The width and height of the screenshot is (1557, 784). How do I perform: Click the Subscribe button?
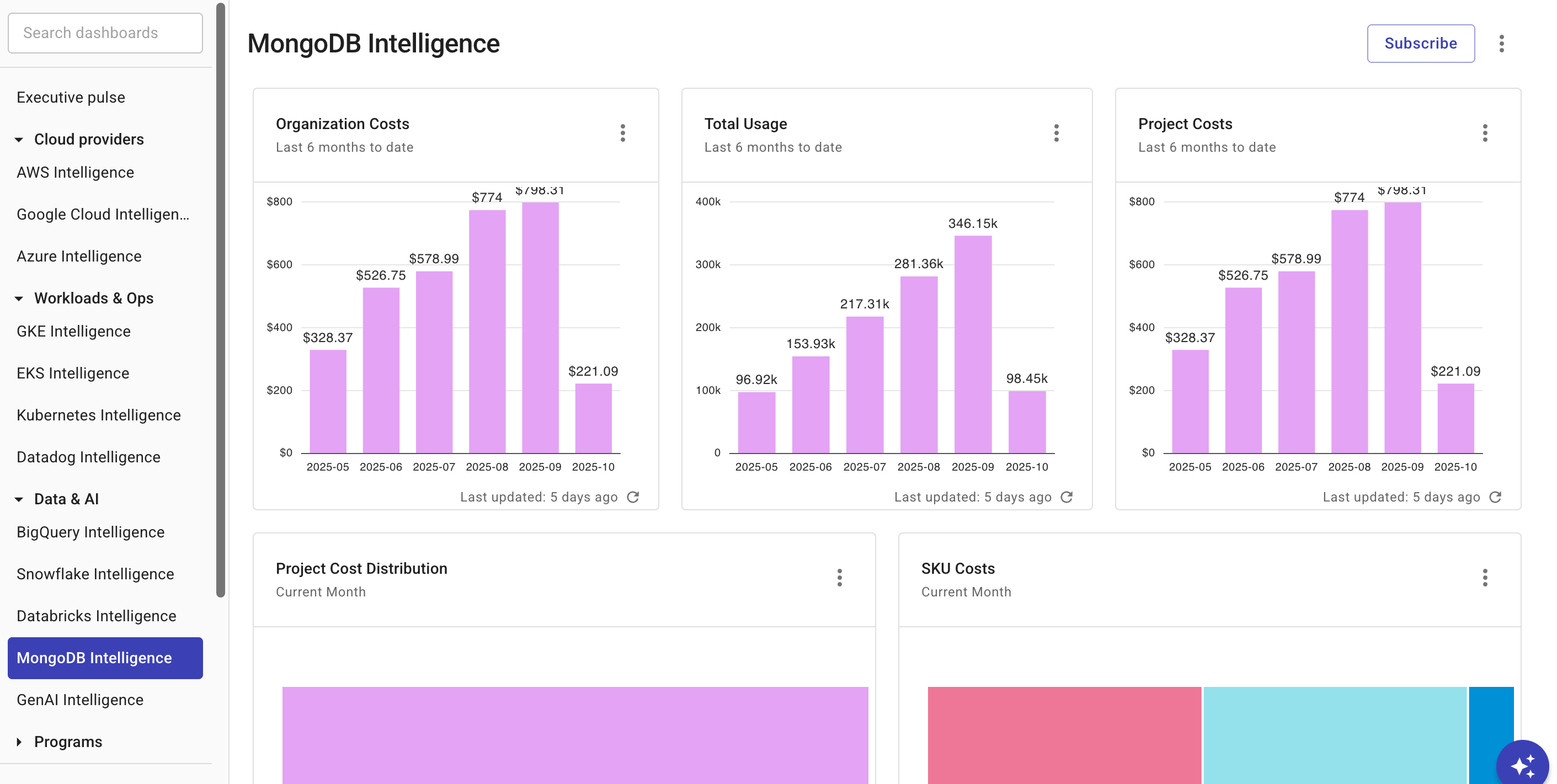[x=1420, y=43]
